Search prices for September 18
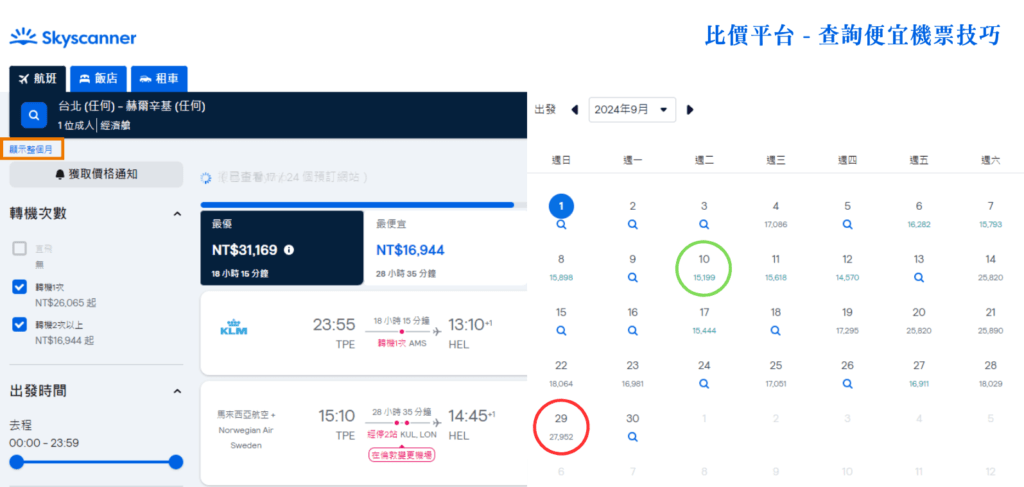The image size is (1024, 487). (775, 330)
